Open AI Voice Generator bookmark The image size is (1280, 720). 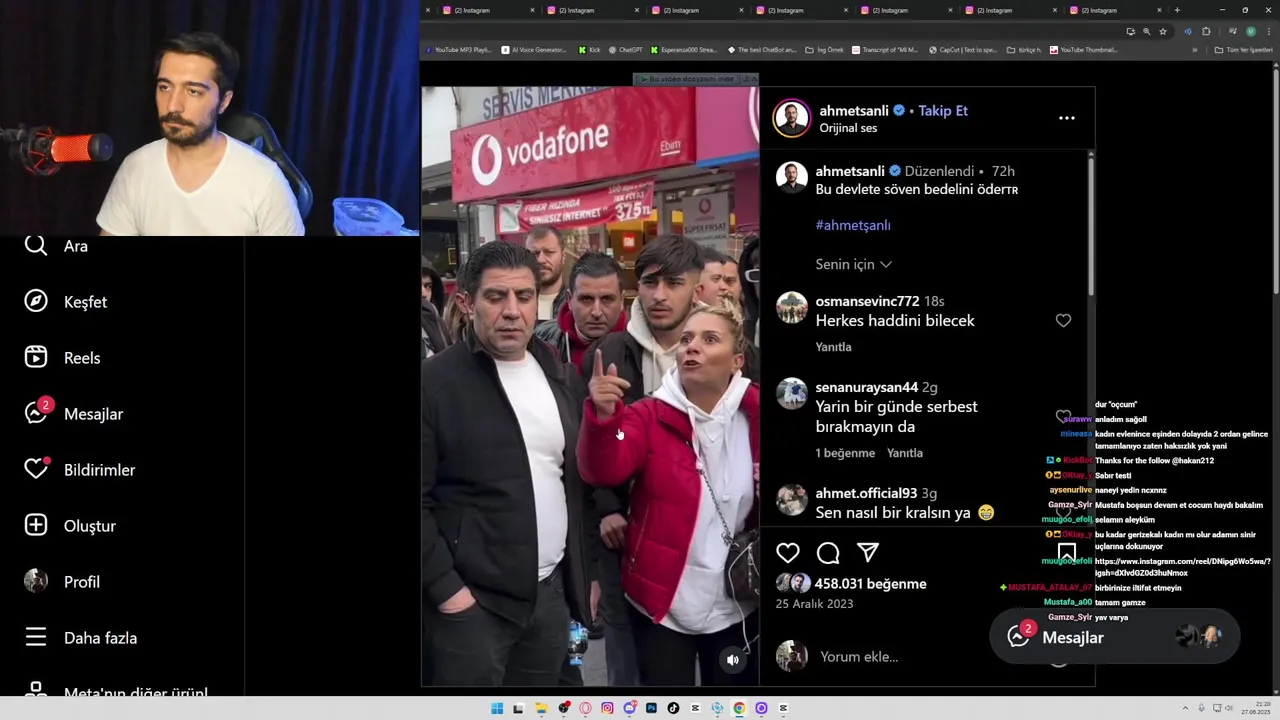(534, 49)
